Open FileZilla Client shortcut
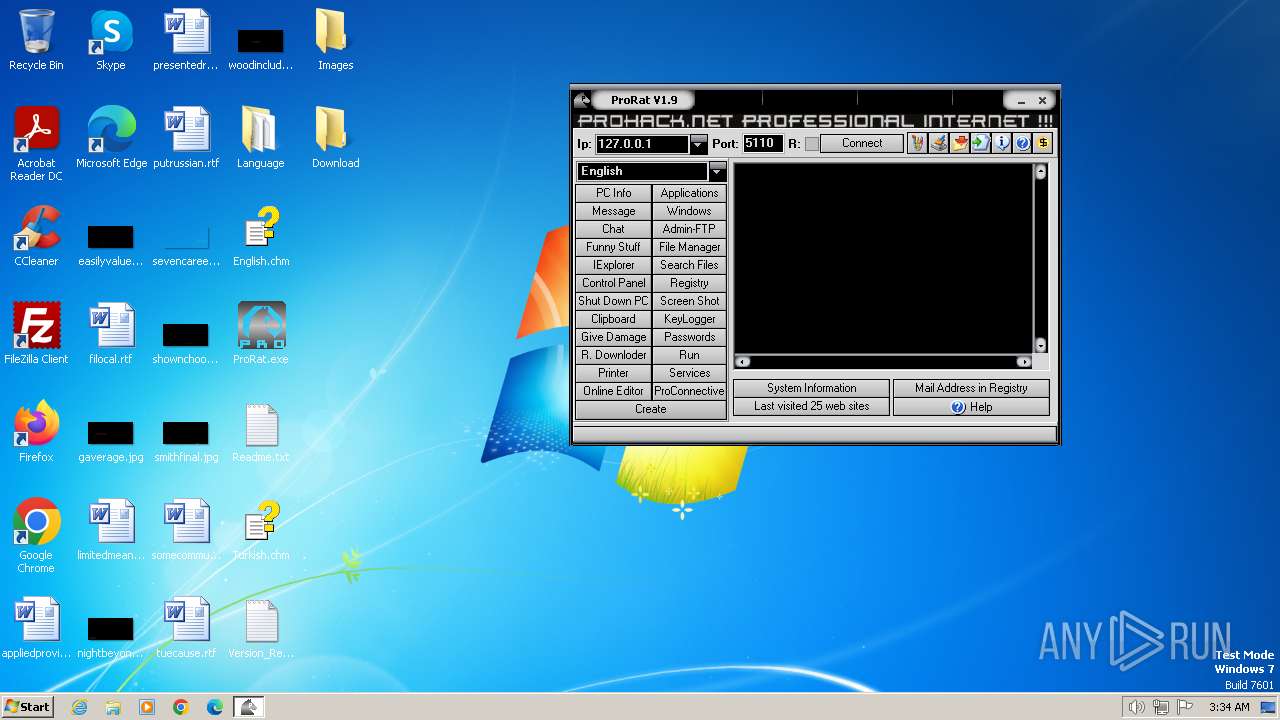1280x720 pixels. tap(36, 334)
